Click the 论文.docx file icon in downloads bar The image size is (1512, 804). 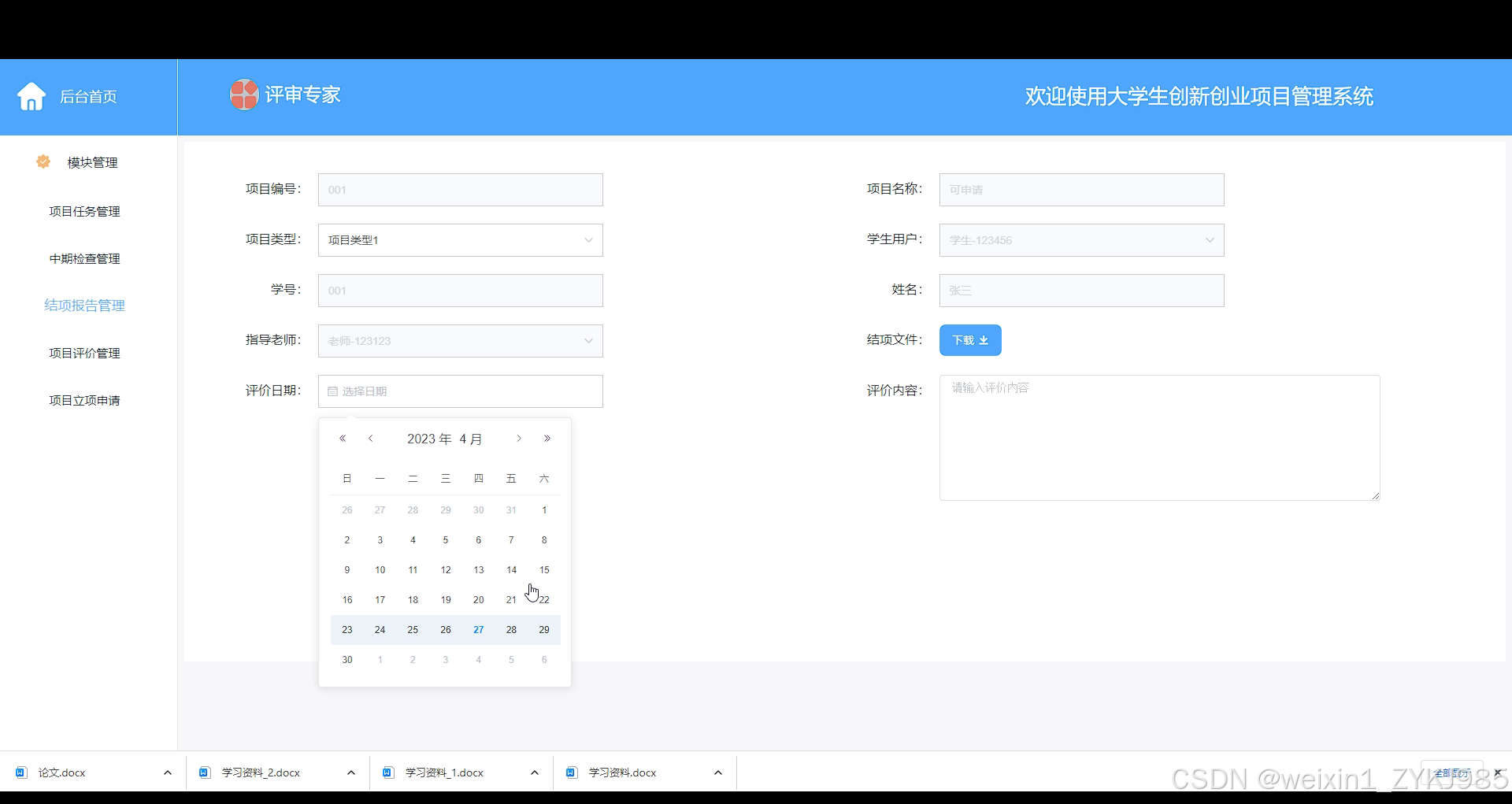pos(21,773)
